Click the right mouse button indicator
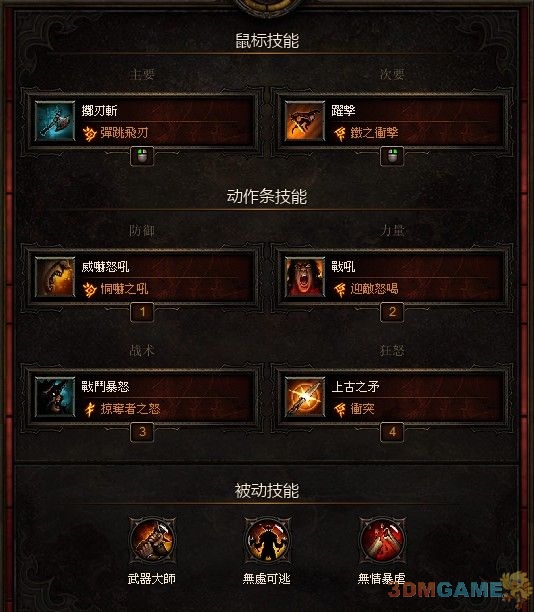 pos(392,156)
